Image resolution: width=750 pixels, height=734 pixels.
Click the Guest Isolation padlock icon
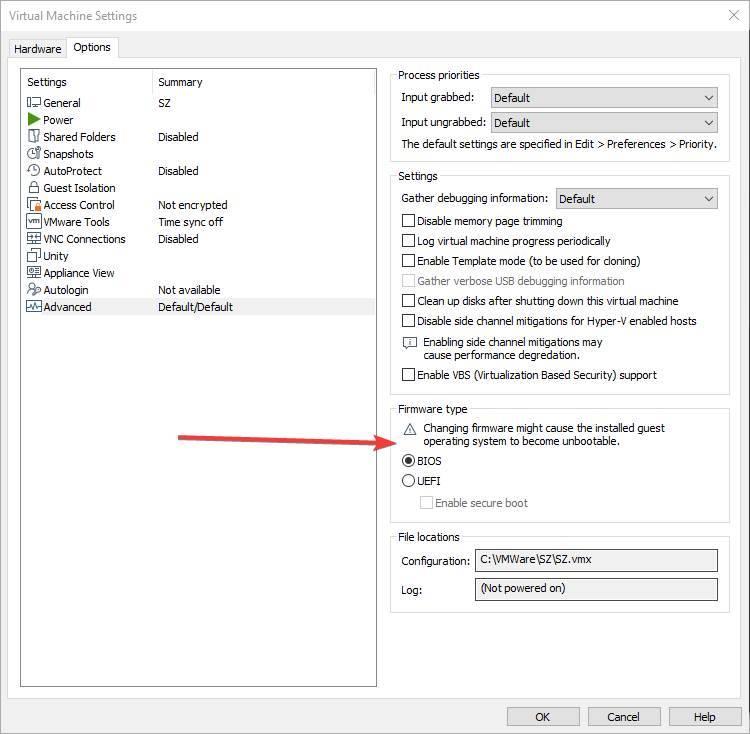click(33, 187)
